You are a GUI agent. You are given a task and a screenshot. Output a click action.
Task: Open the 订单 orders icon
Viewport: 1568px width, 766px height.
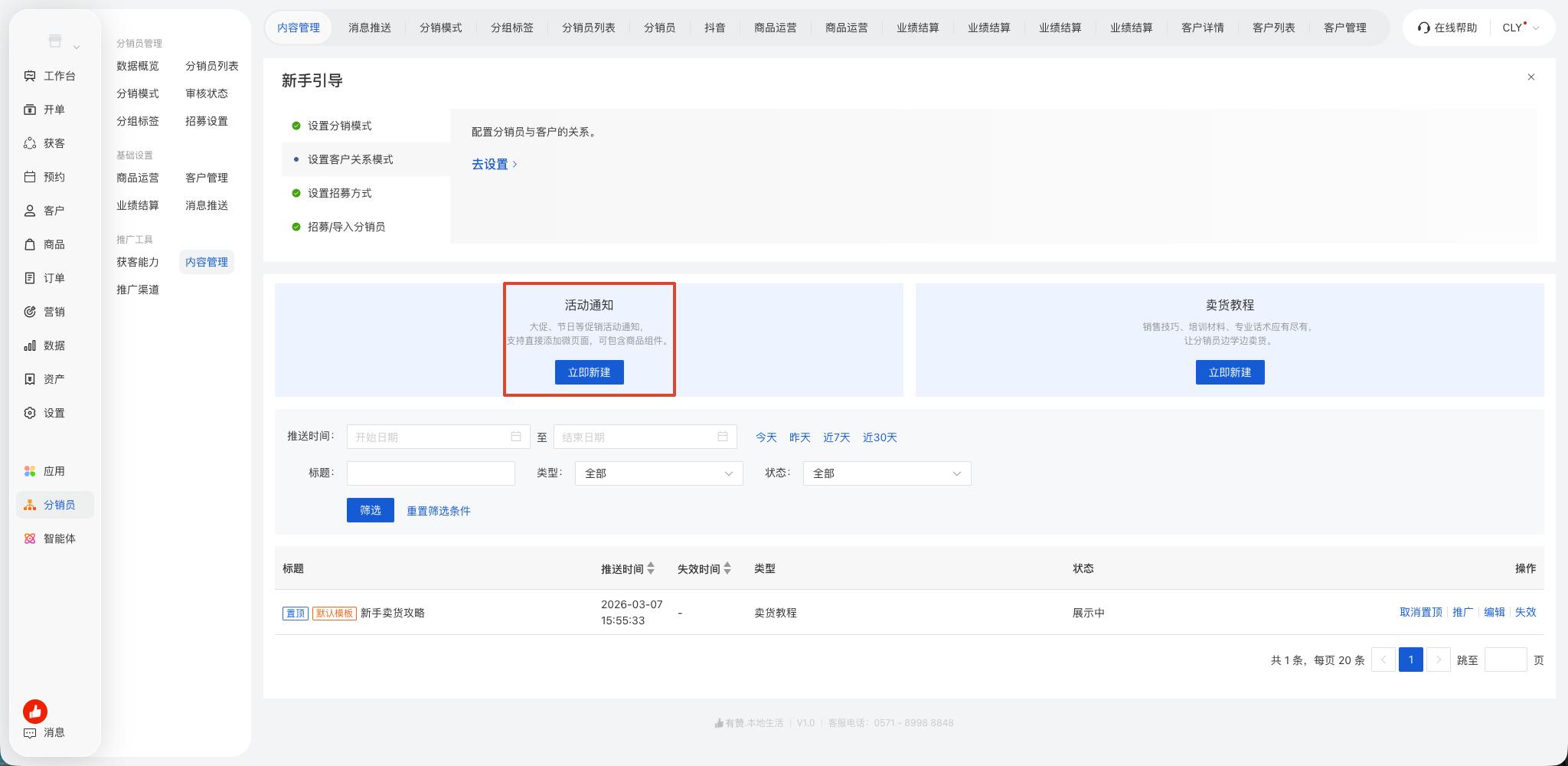pyautogui.click(x=30, y=278)
